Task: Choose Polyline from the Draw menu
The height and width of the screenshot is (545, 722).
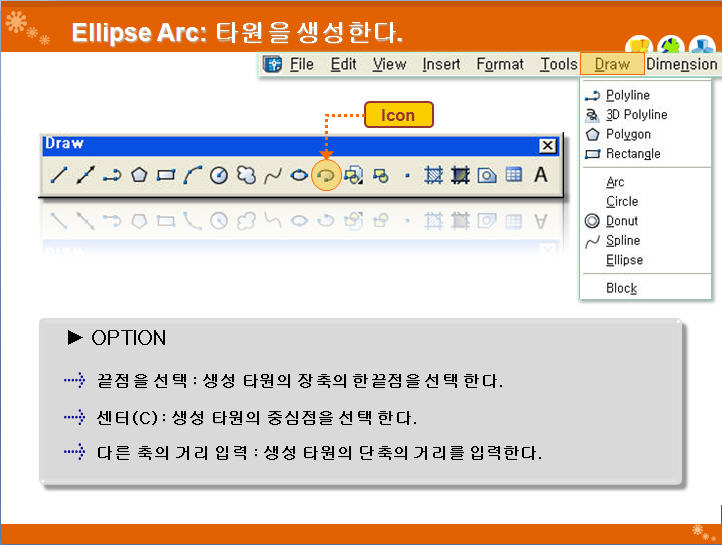Action: coord(627,95)
